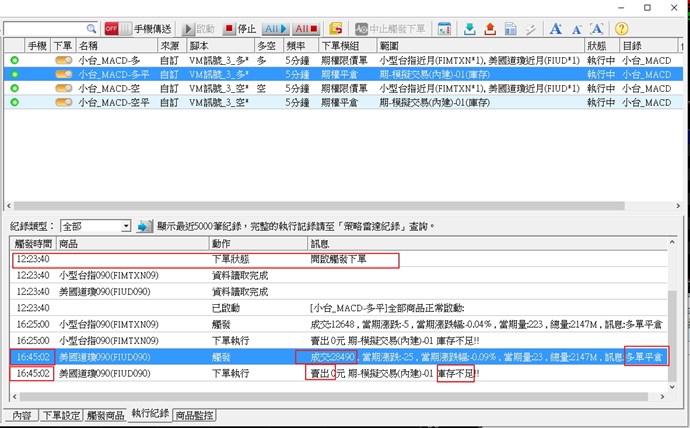Switch to the 下單設定 tab
The height and width of the screenshot is (428, 690).
(62, 415)
